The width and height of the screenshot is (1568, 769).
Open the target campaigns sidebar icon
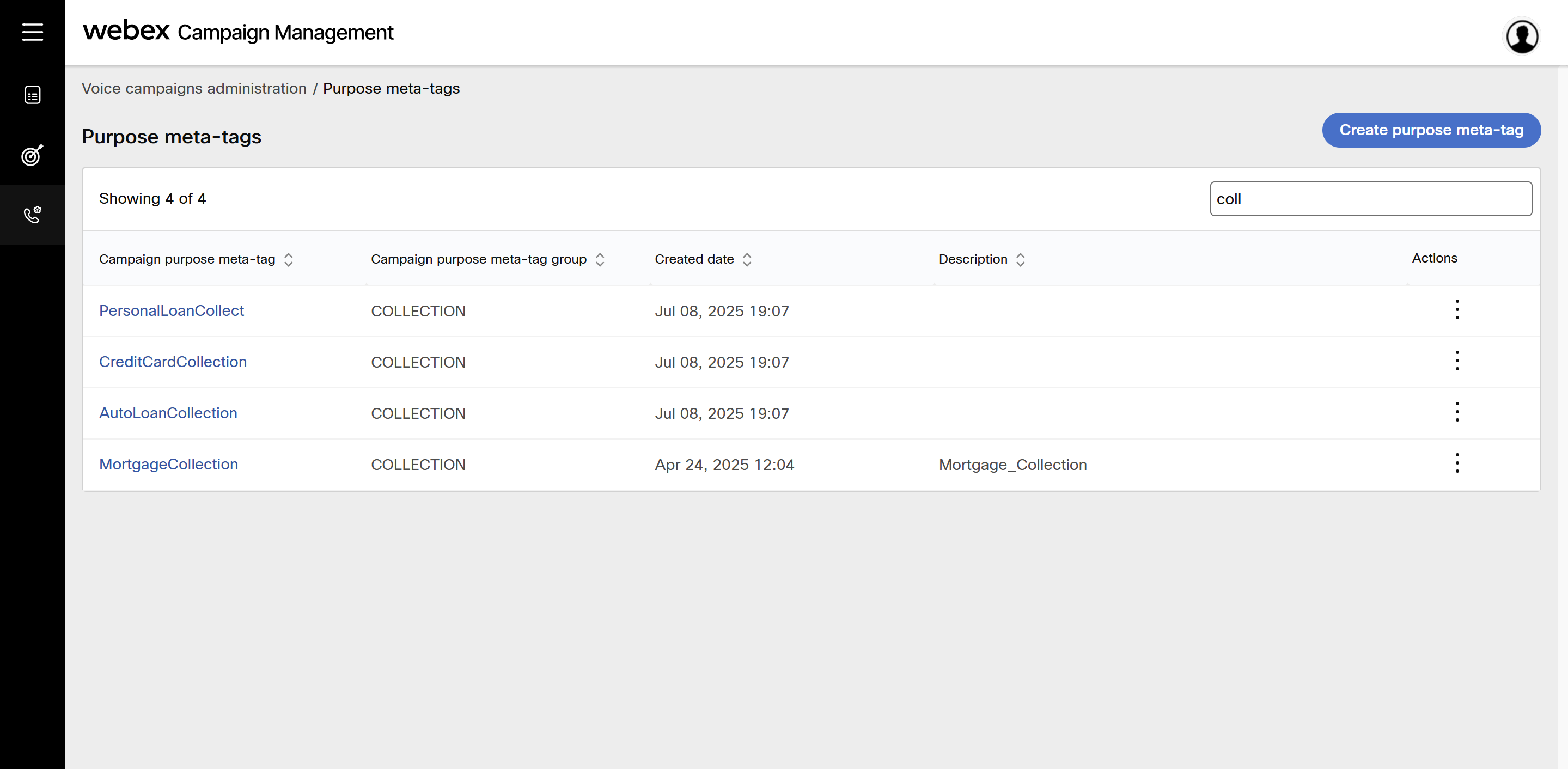coord(32,155)
